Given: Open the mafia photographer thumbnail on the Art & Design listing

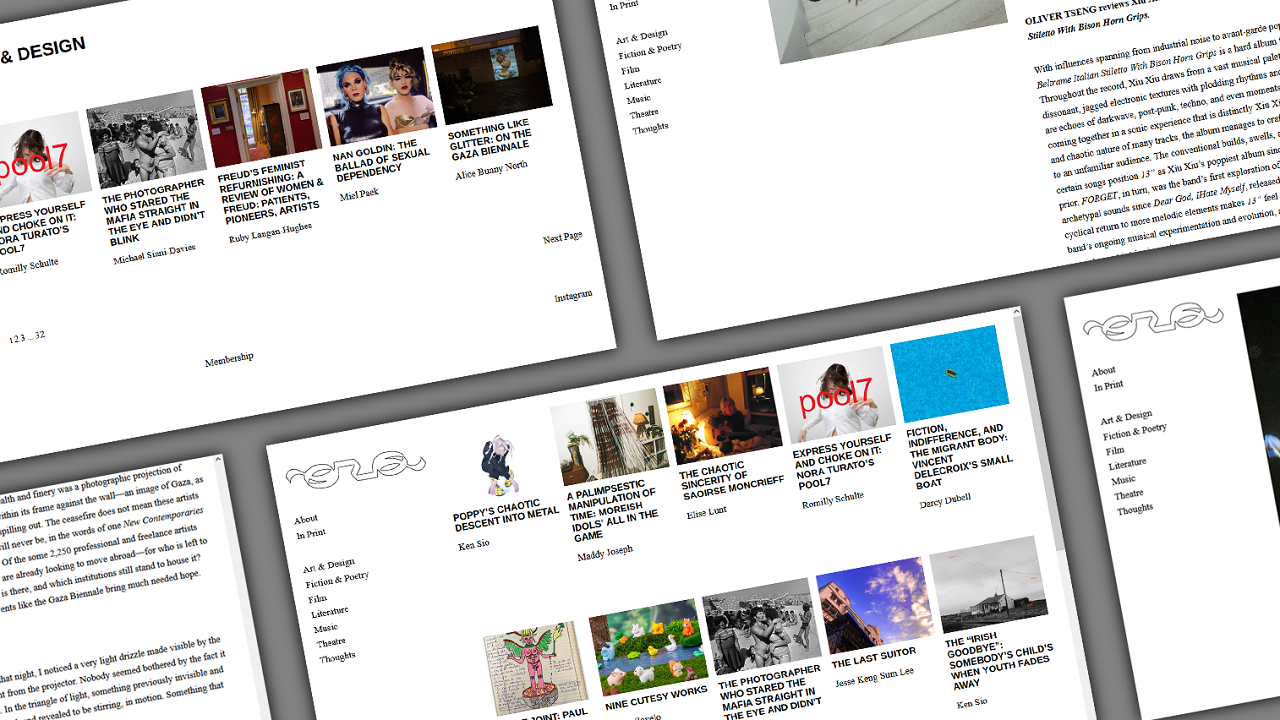Looking at the screenshot, I should [146, 140].
